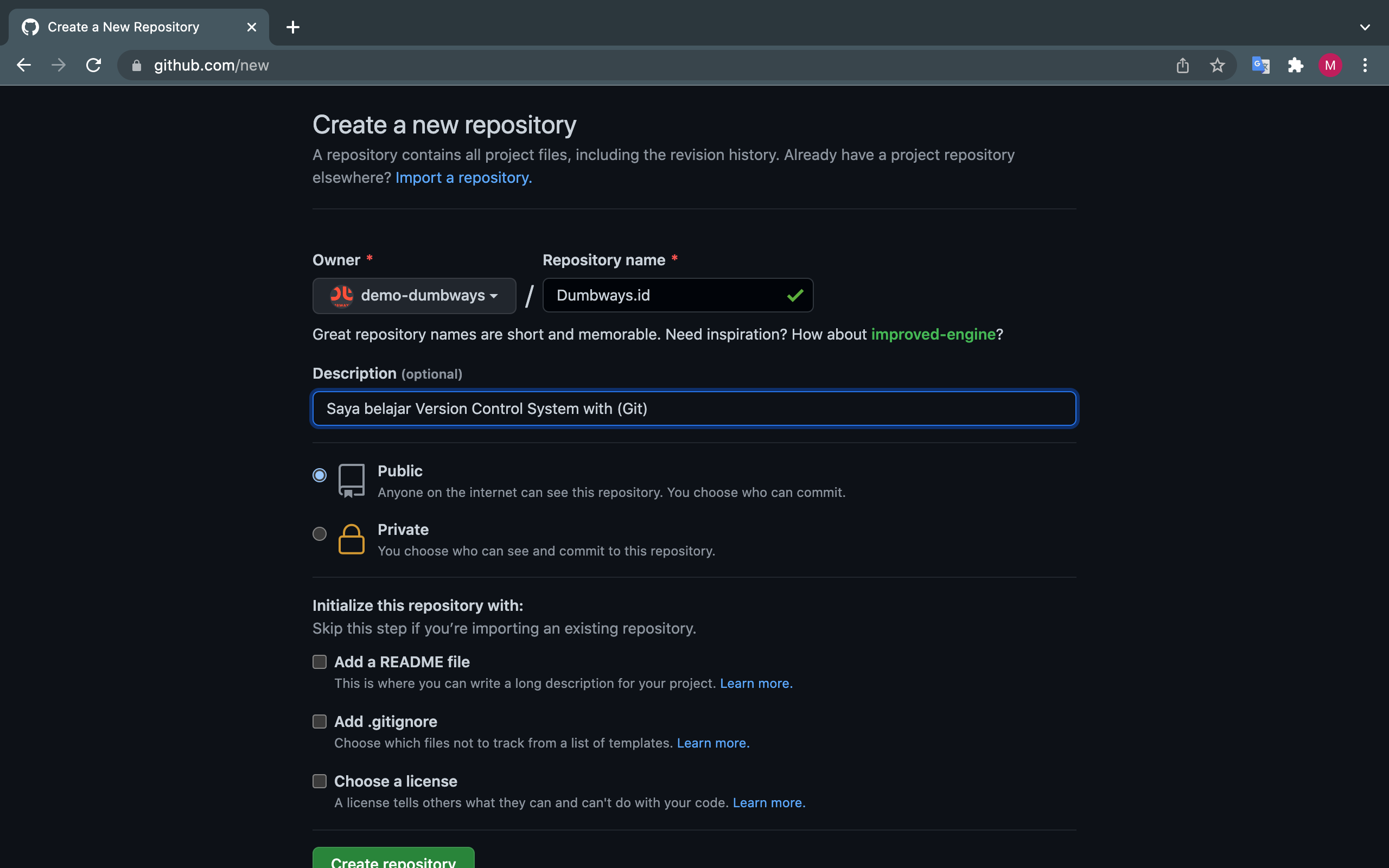Click the Repository name input field
The image size is (1389, 868).
coord(678,296)
